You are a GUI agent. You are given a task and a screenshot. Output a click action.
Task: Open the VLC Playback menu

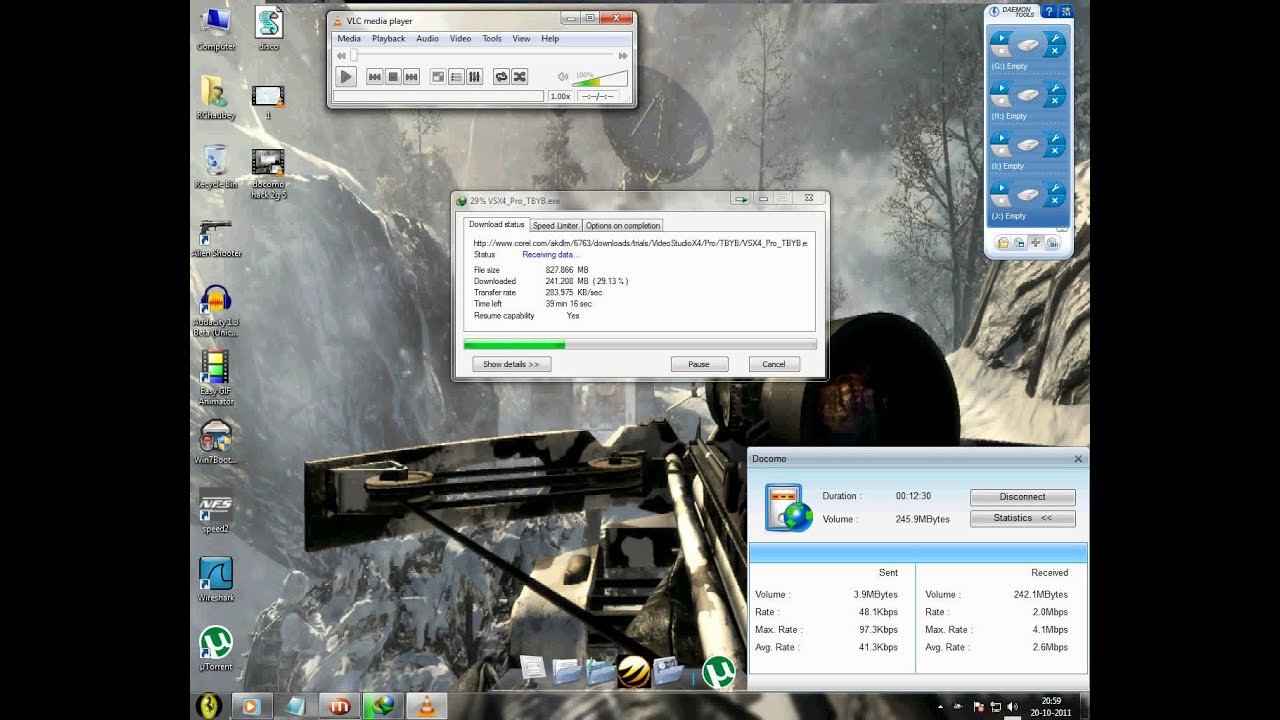pyautogui.click(x=389, y=39)
